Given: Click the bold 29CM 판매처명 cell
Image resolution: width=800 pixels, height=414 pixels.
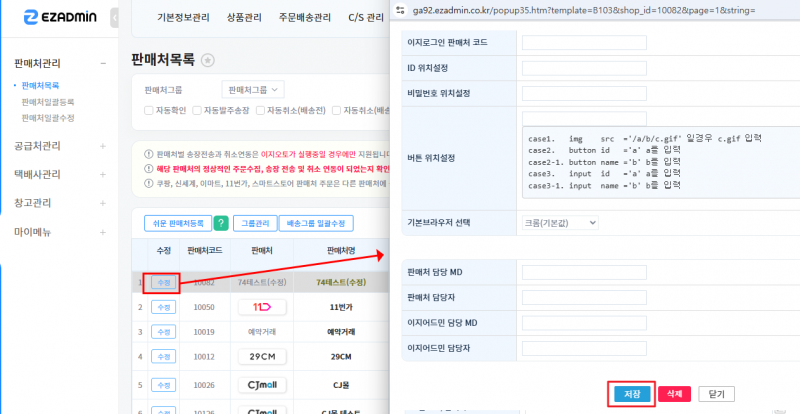Looking at the screenshot, I should pyautogui.click(x=341, y=357).
